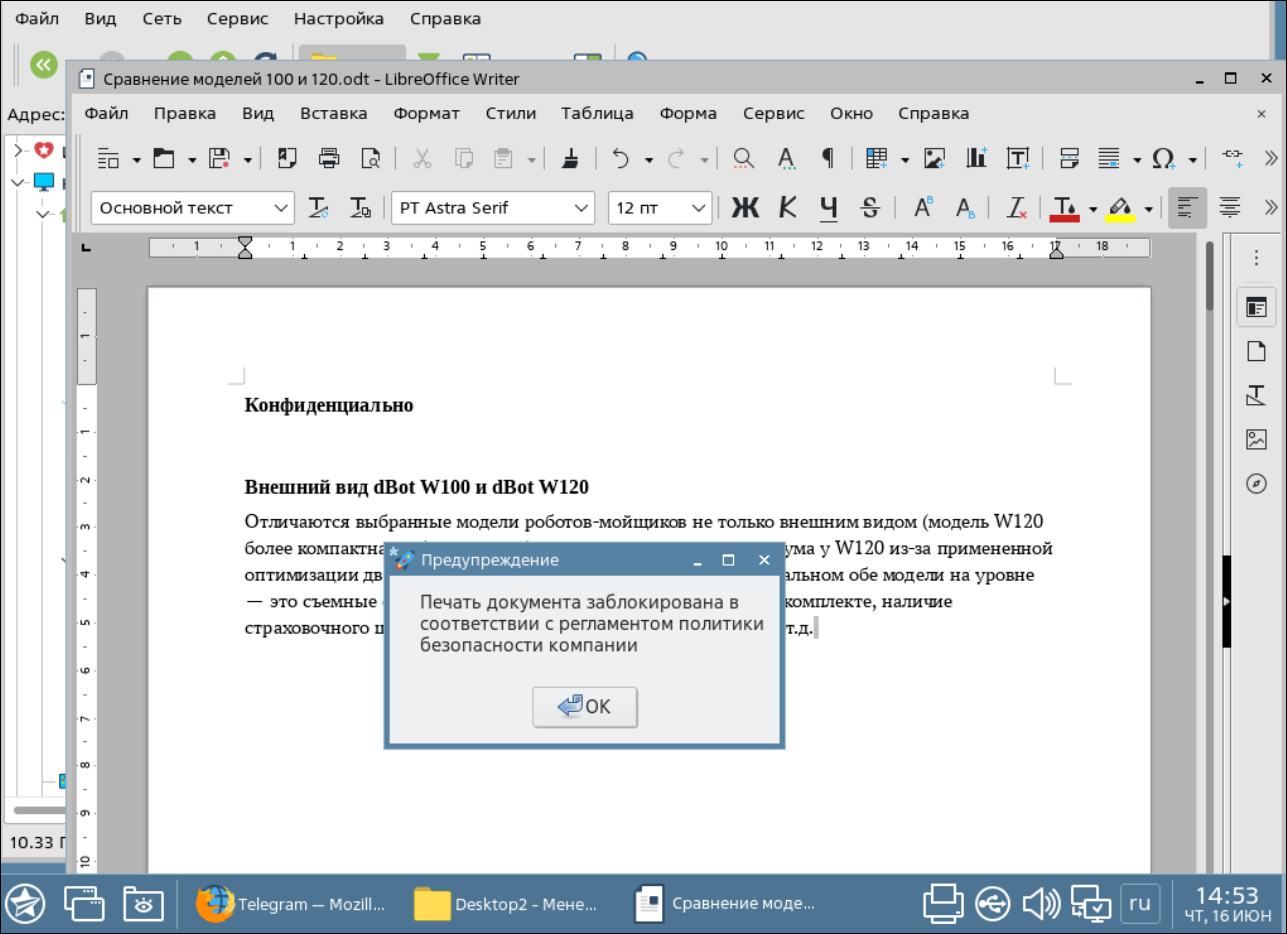The width and height of the screenshot is (1287, 934).
Task: Insert a table with the grid icon
Action: (x=877, y=157)
